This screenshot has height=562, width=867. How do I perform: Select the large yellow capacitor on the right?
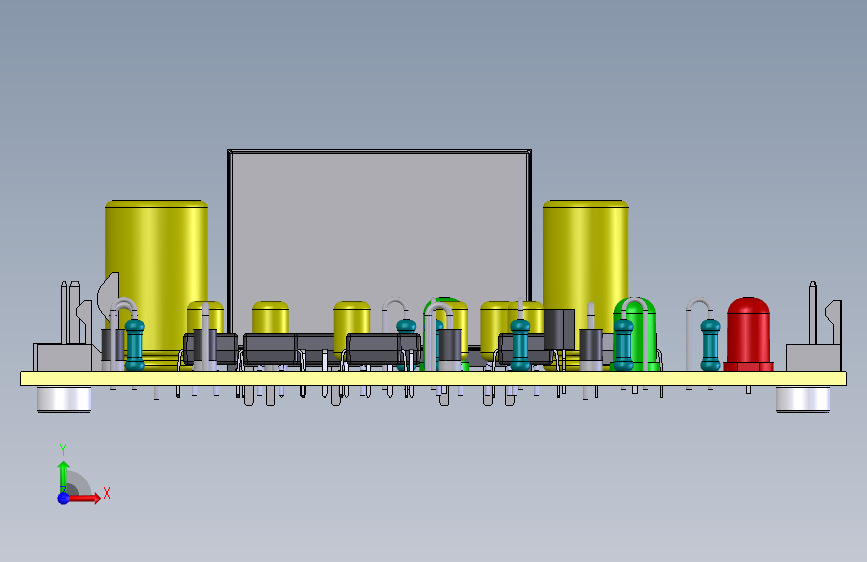coord(586,277)
